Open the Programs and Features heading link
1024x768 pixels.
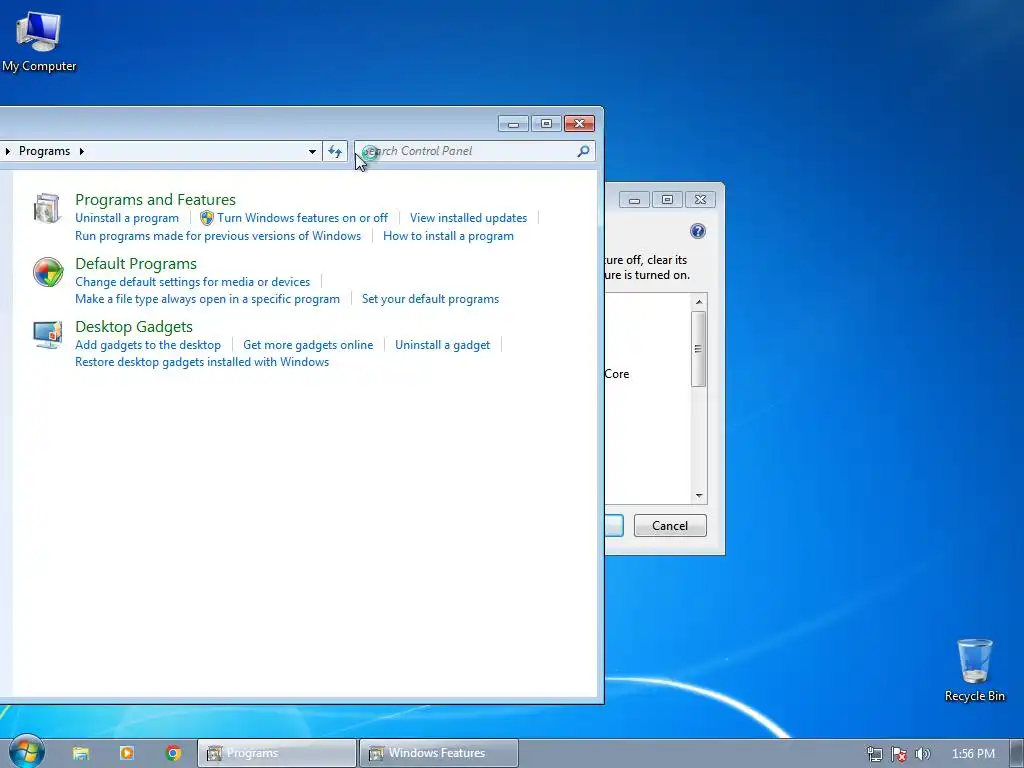click(x=155, y=200)
